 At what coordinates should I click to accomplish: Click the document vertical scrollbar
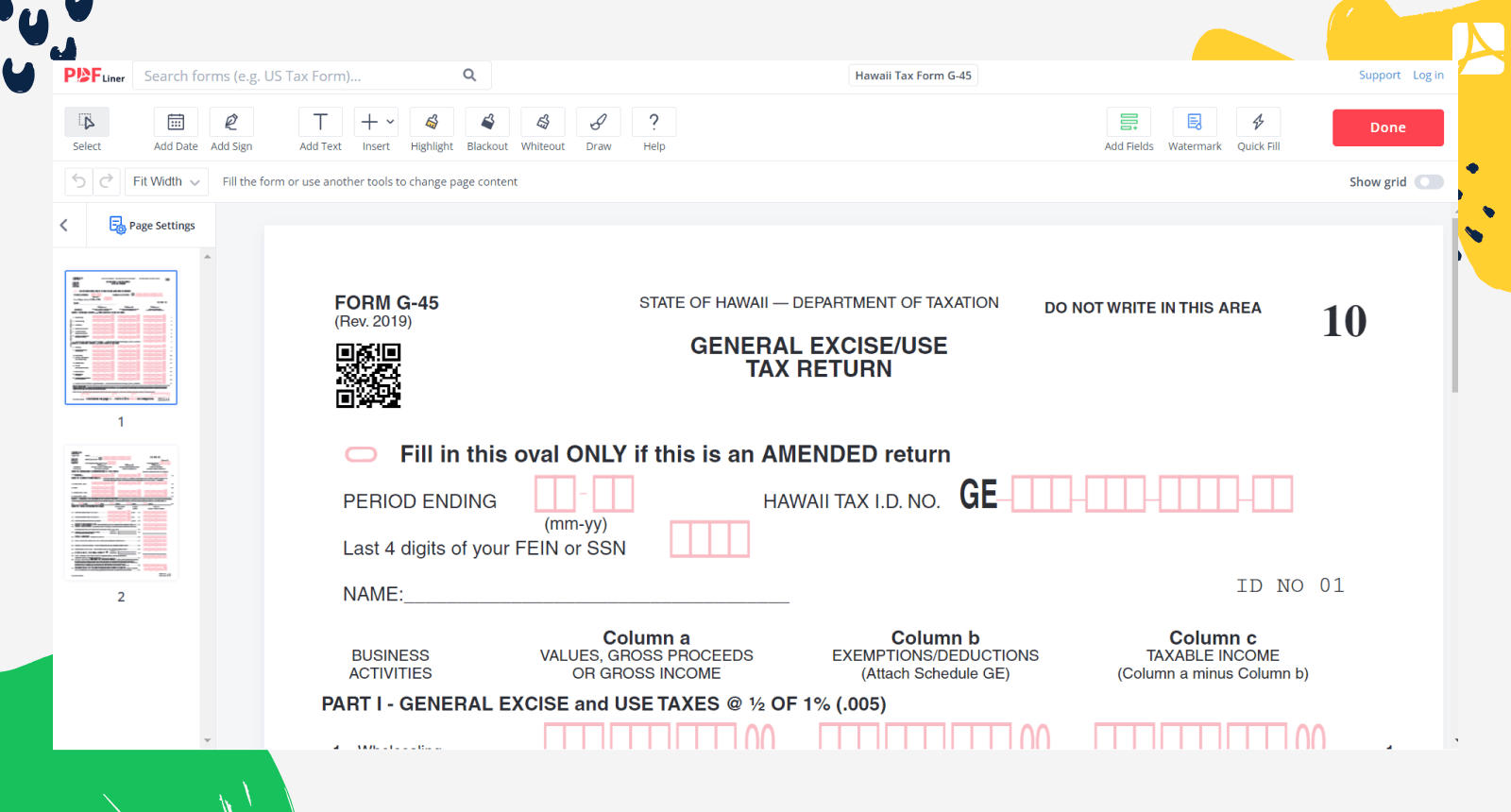pyautogui.click(x=1454, y=307)
